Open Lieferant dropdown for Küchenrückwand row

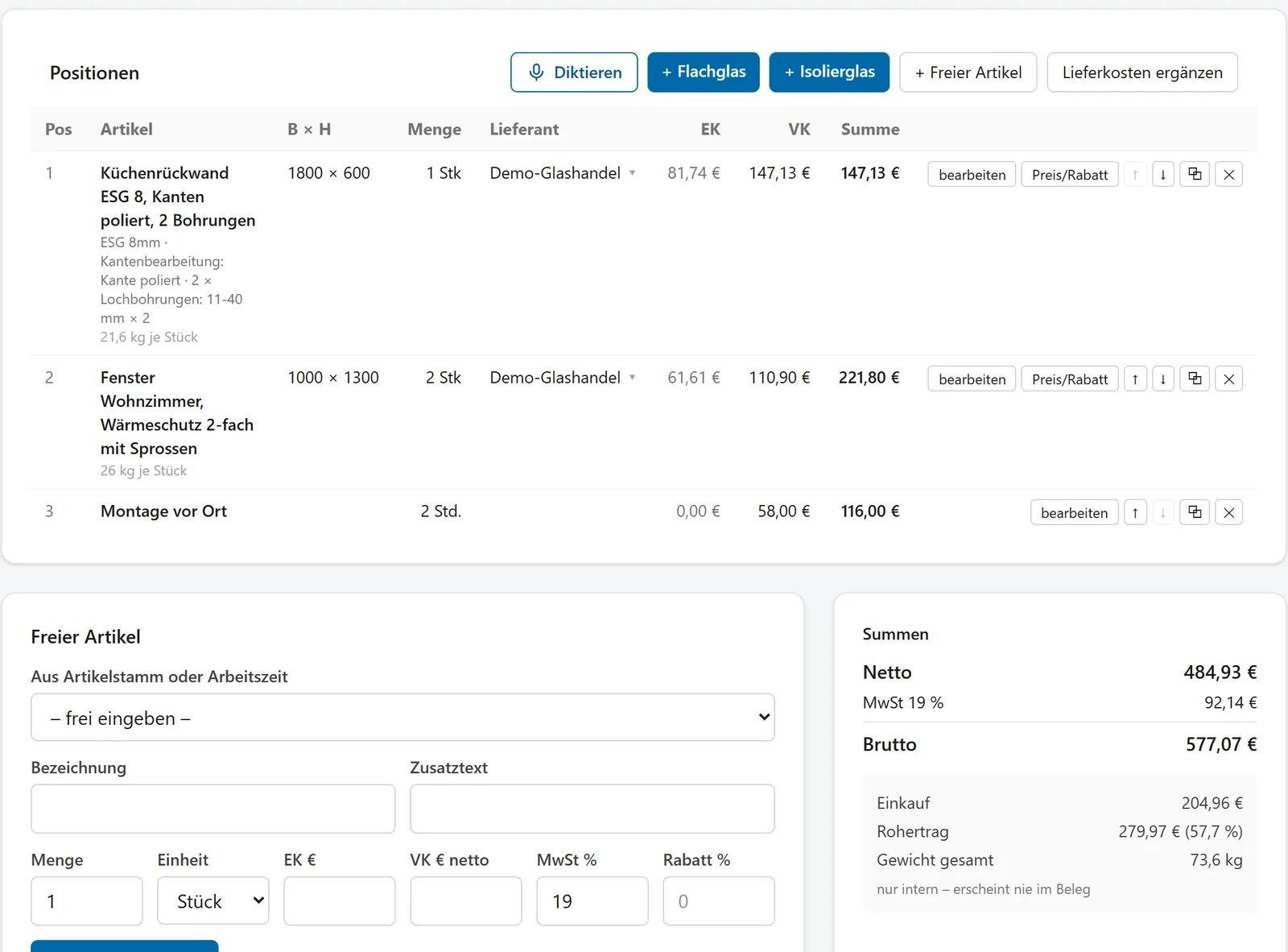[563, 173]
